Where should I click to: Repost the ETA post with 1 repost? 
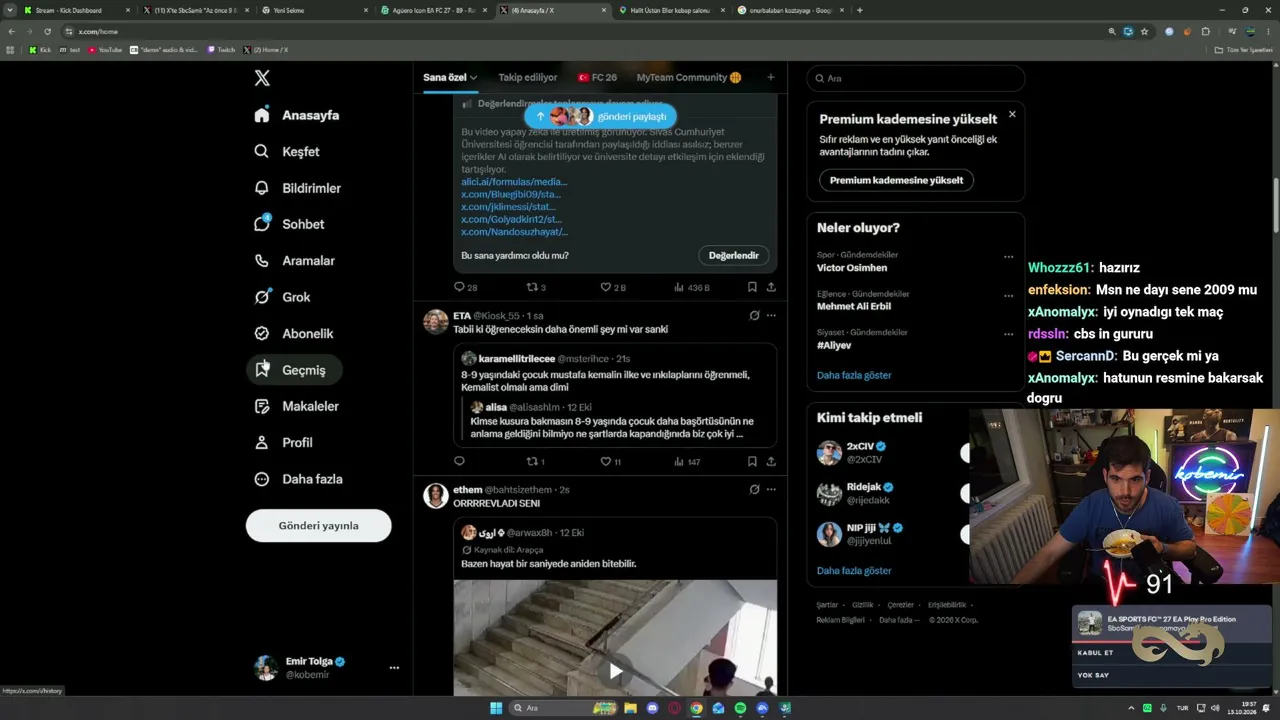pos(536,462)
